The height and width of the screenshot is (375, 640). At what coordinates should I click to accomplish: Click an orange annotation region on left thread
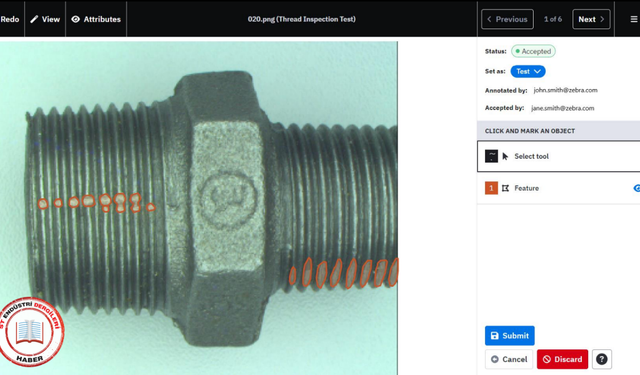[x=89, y=201]
